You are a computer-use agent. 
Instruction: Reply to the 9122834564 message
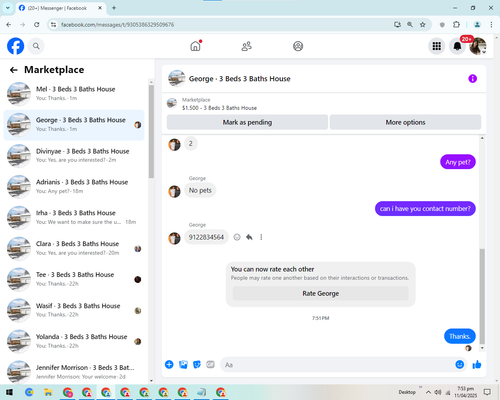coord(249,237)
